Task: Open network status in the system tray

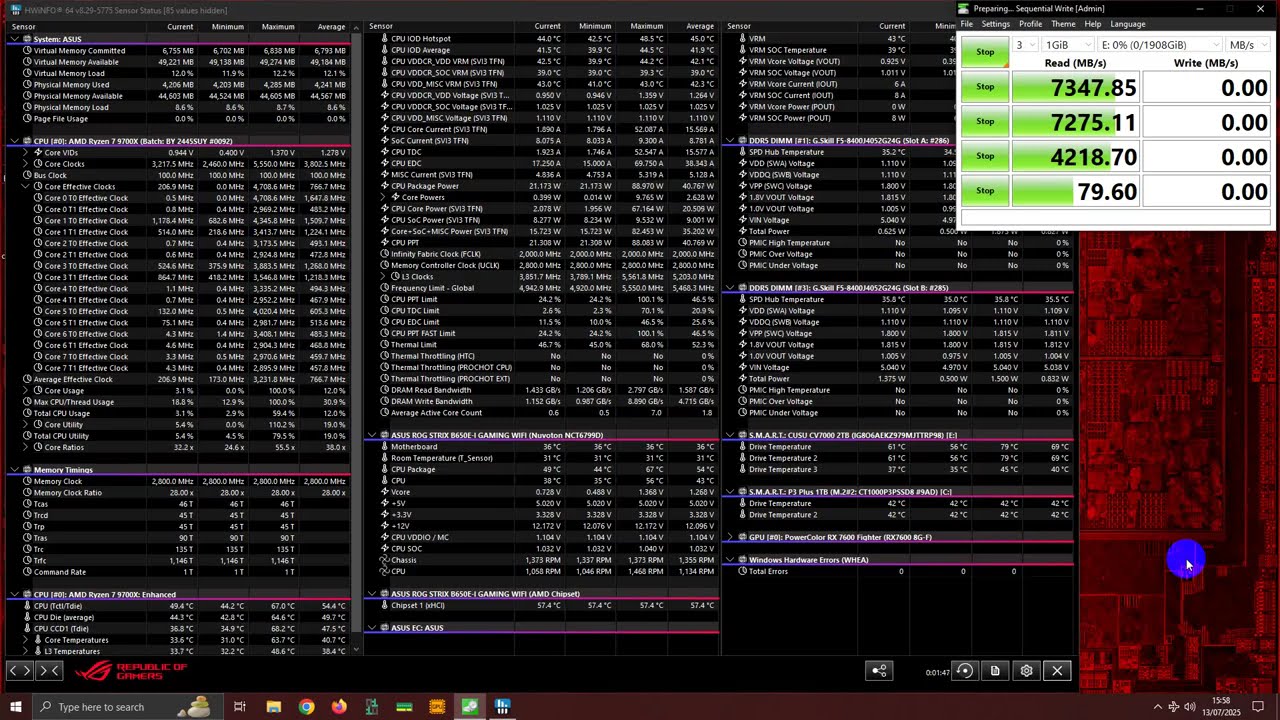Action: click(x=1174, y=707)
